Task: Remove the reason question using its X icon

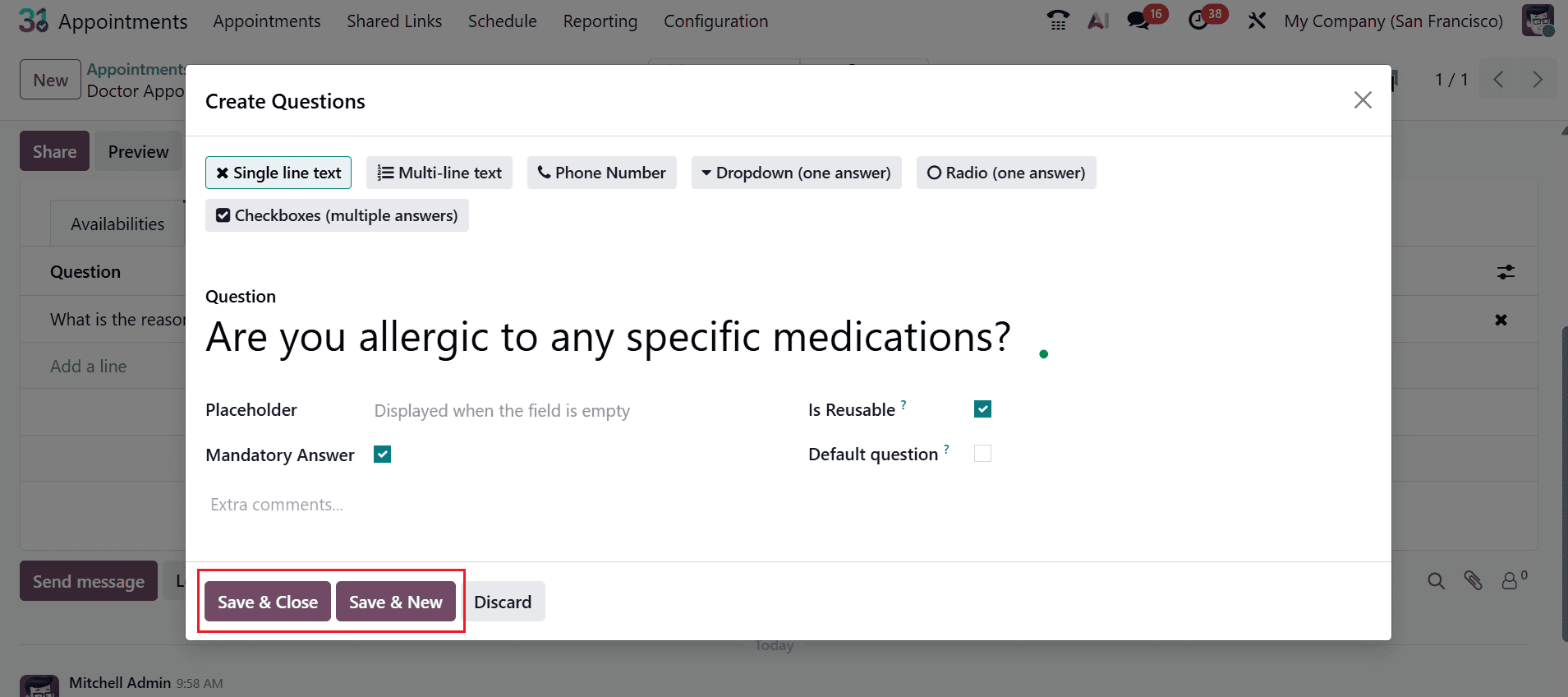Action: (1501, 320)
